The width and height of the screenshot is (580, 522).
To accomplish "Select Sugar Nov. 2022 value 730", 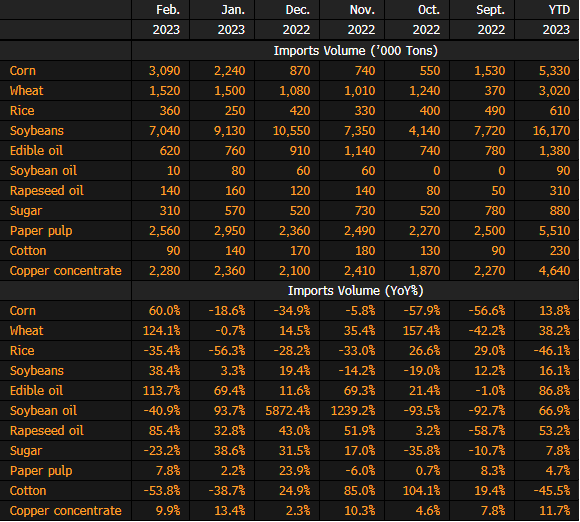I will click(x=365, y=211).
